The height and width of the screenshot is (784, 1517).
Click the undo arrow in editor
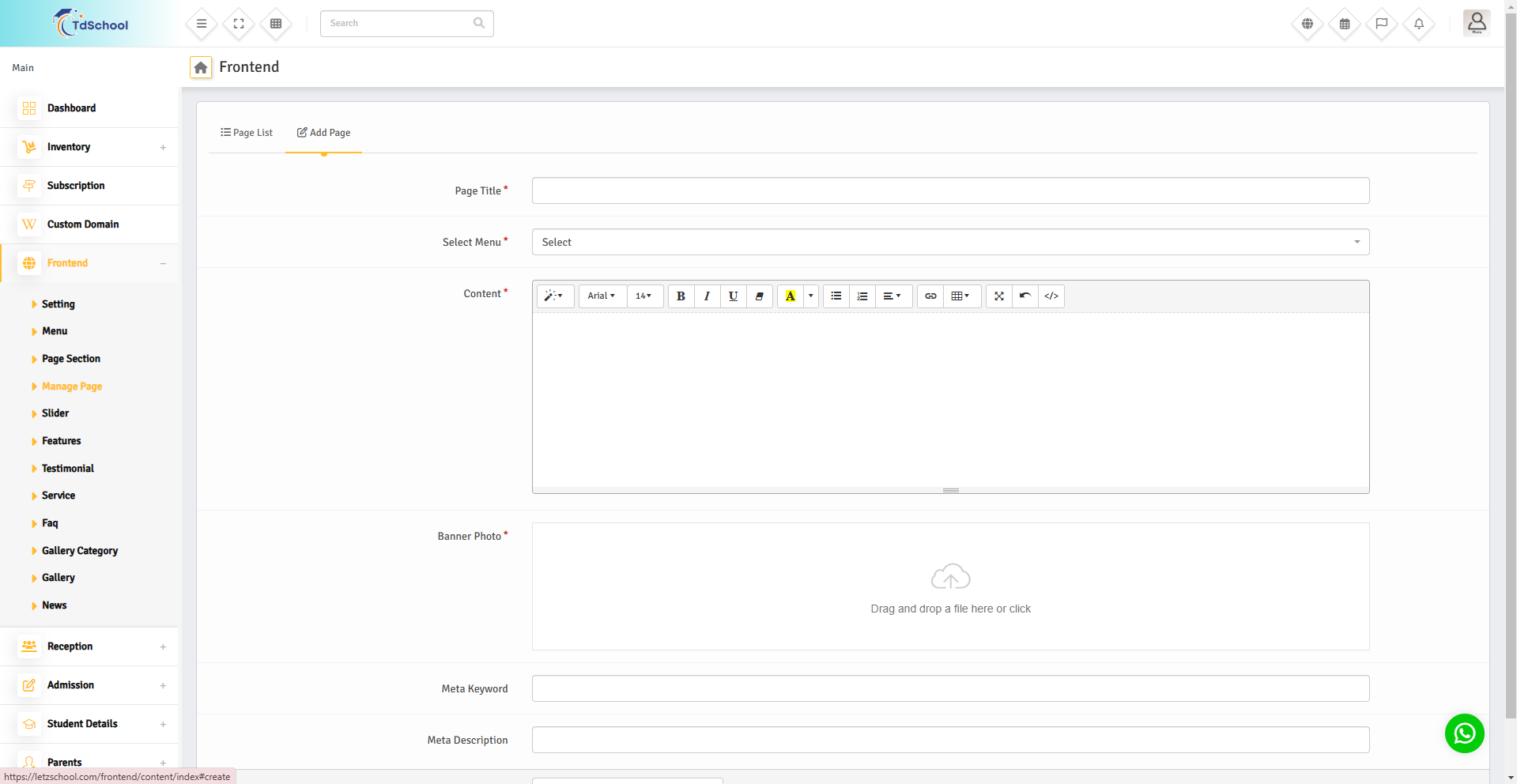coord(1025,296)
